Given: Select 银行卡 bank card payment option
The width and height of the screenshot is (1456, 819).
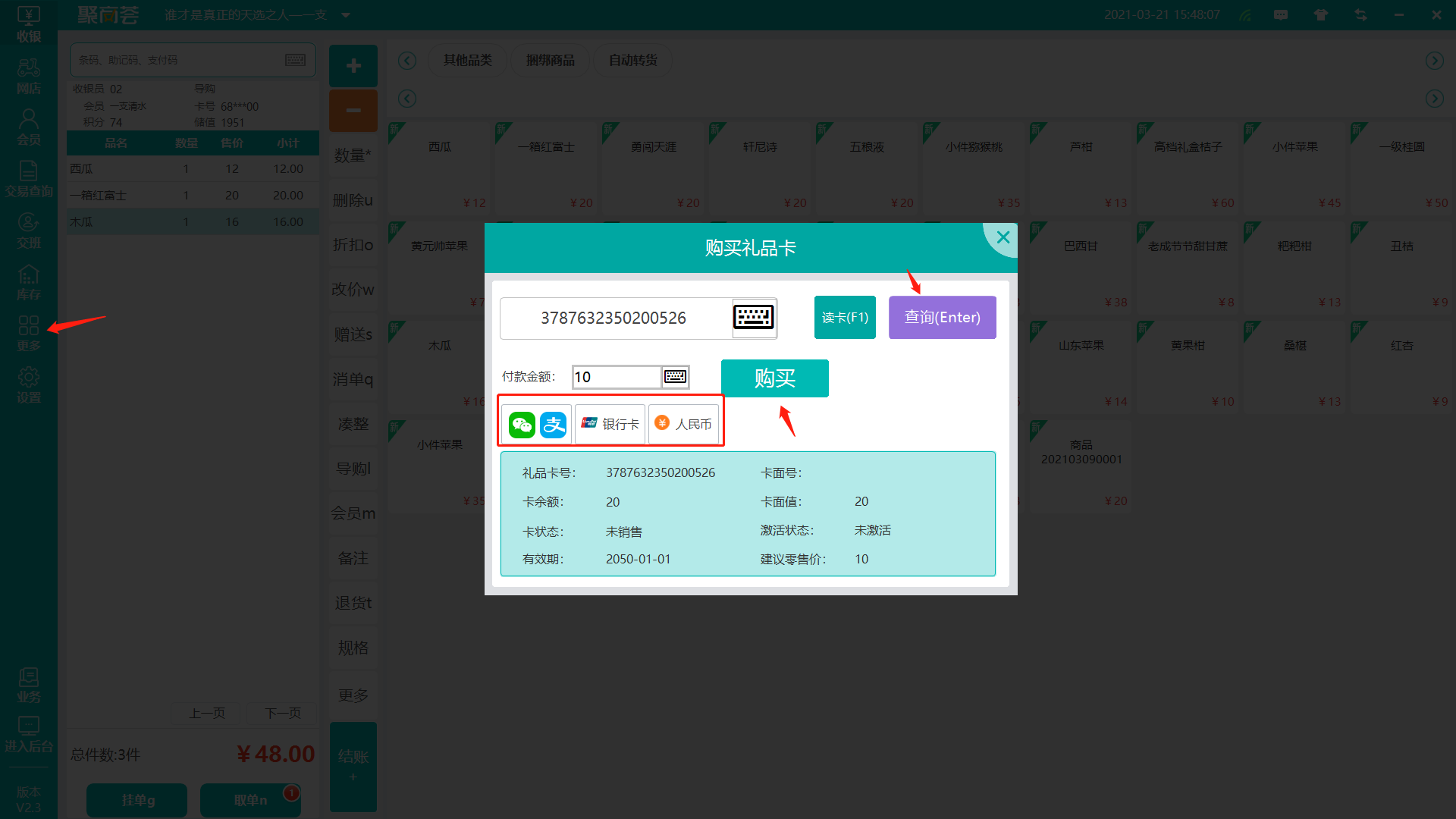Looking at the screenshot, I should pyautogui.click(x=610, y=424).
